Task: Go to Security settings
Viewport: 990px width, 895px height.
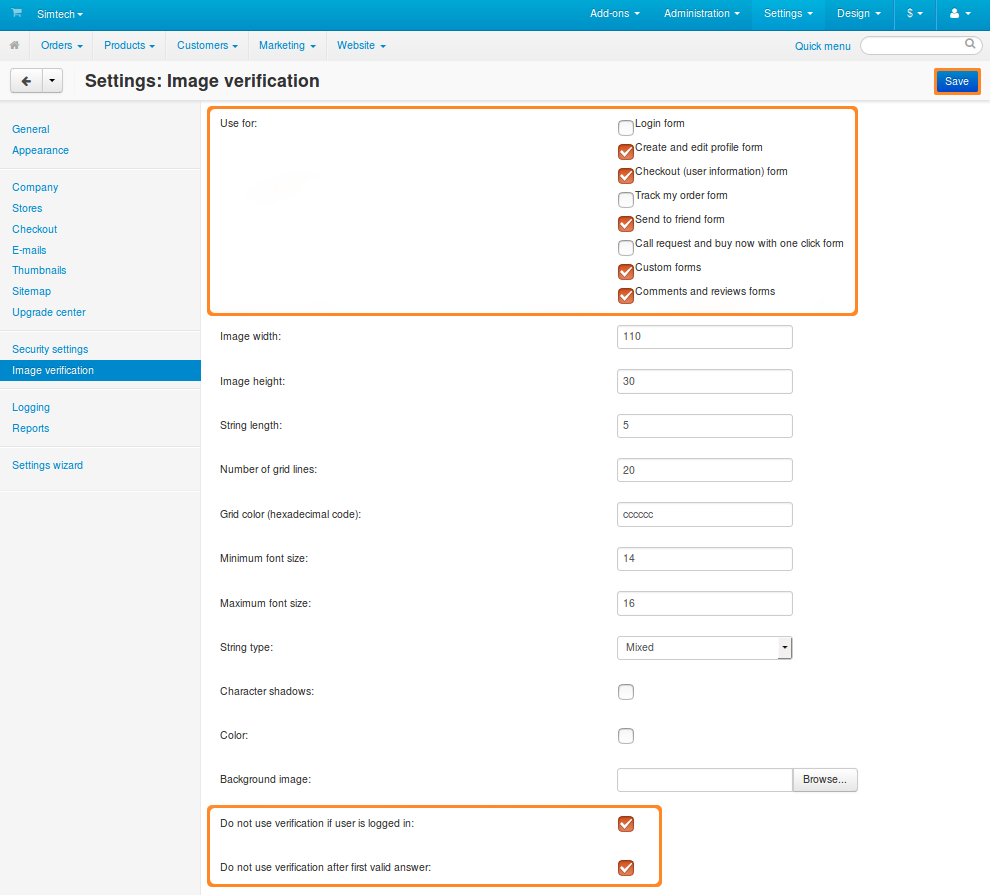Action: pos(50,349)
